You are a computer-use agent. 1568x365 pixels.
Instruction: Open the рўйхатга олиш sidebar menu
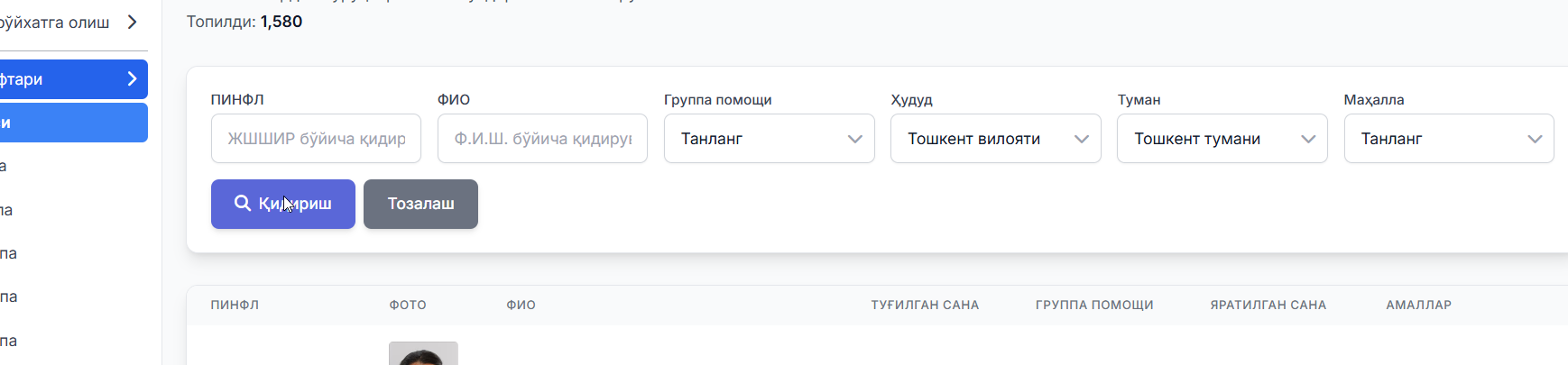[x=54, y=22]
